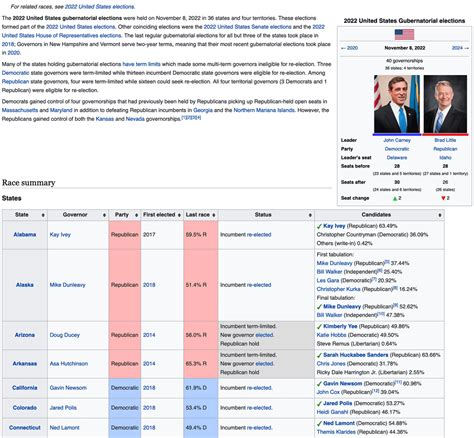The image size is (474, 438).
Task: Open 2022 United States Senate elections link
Action: 248,27
